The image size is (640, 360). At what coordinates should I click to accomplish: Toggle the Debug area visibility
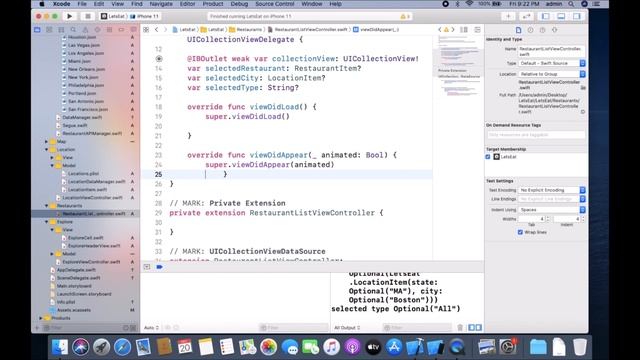point(561,16)
